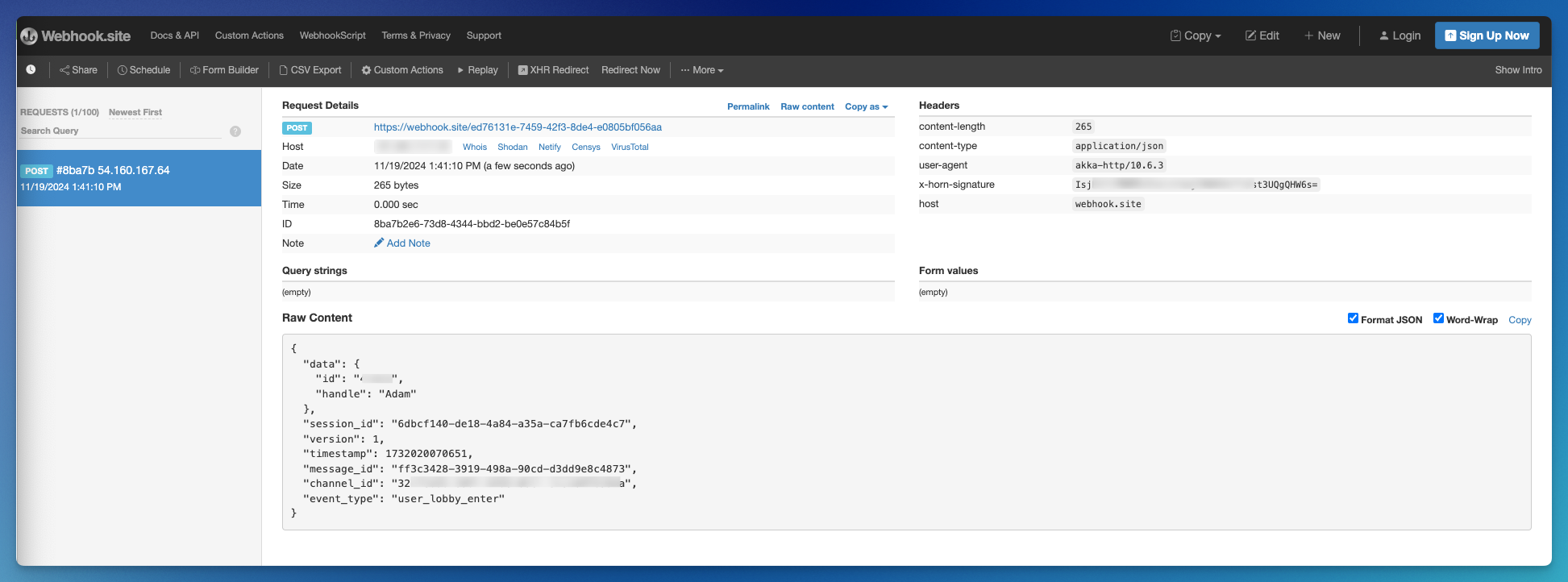Open Custom Actions in the toolbar

pyautogui.click(x=402, y=70)
